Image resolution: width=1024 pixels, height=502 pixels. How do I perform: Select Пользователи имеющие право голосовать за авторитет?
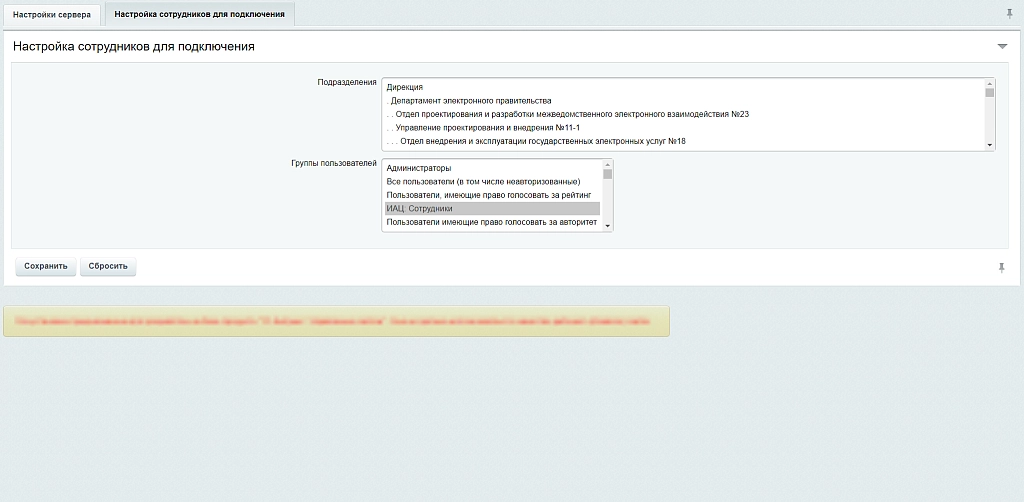(492, 222)
